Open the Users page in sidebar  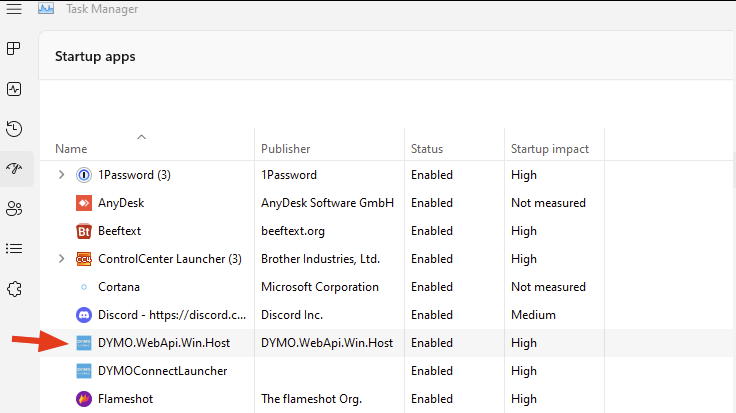pyautogui.click(x=14, y=209)
